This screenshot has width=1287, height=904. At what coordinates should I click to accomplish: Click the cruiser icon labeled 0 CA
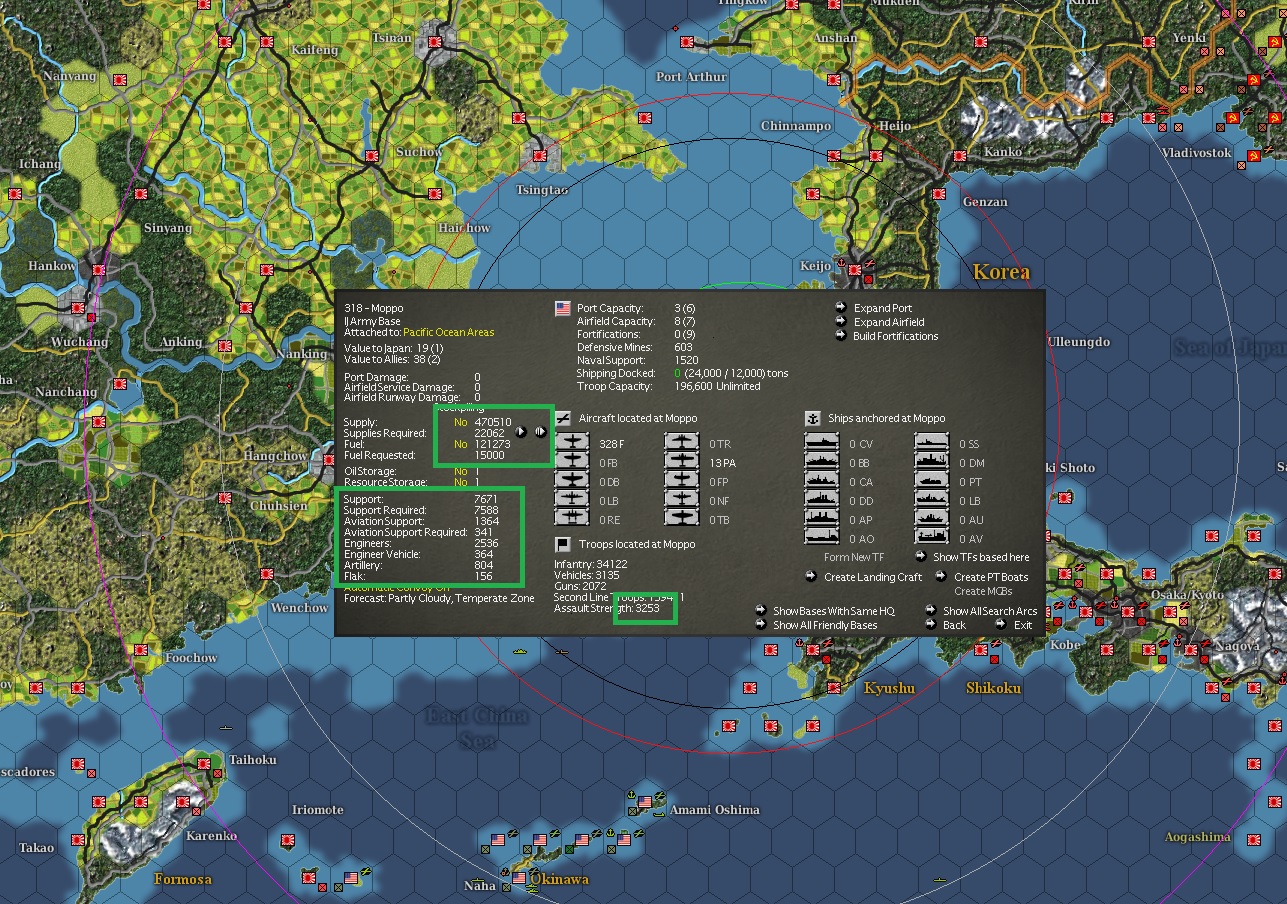point(822,481)
